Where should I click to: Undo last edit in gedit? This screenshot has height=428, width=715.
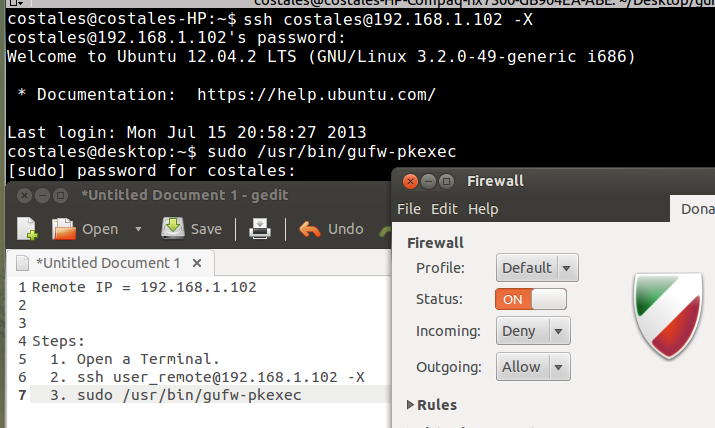click(332, 229)
